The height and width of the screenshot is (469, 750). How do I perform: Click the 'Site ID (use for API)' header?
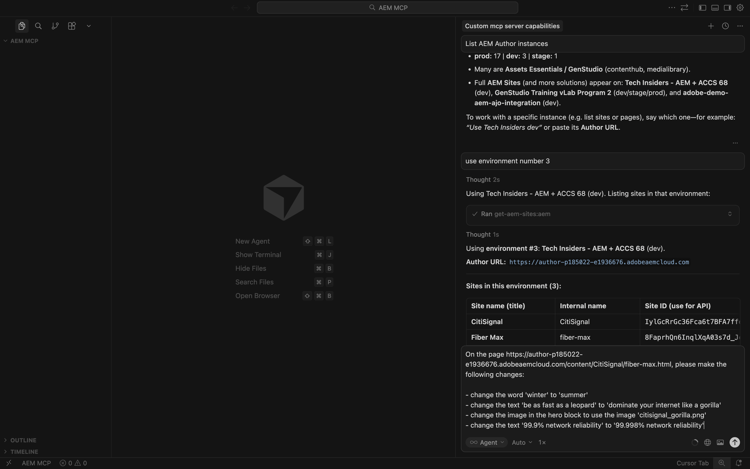tap(677, 306)
